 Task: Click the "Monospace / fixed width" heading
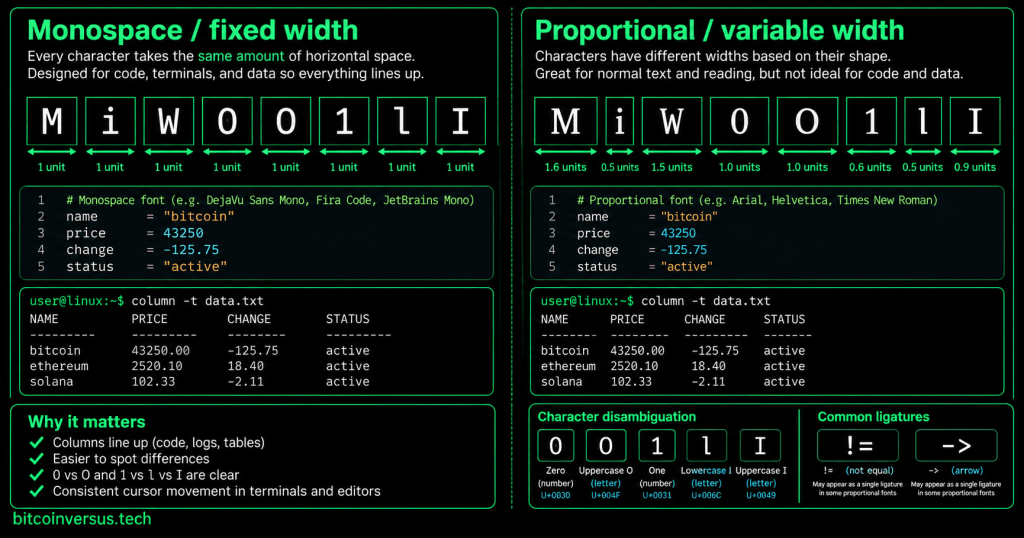click(x=193, y=31)
